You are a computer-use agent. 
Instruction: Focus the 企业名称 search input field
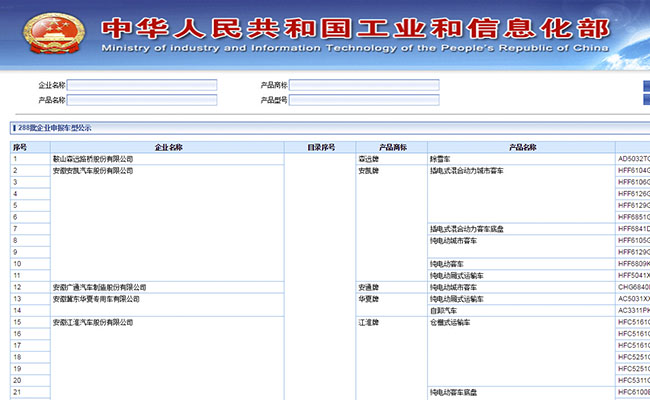(142, 85)
